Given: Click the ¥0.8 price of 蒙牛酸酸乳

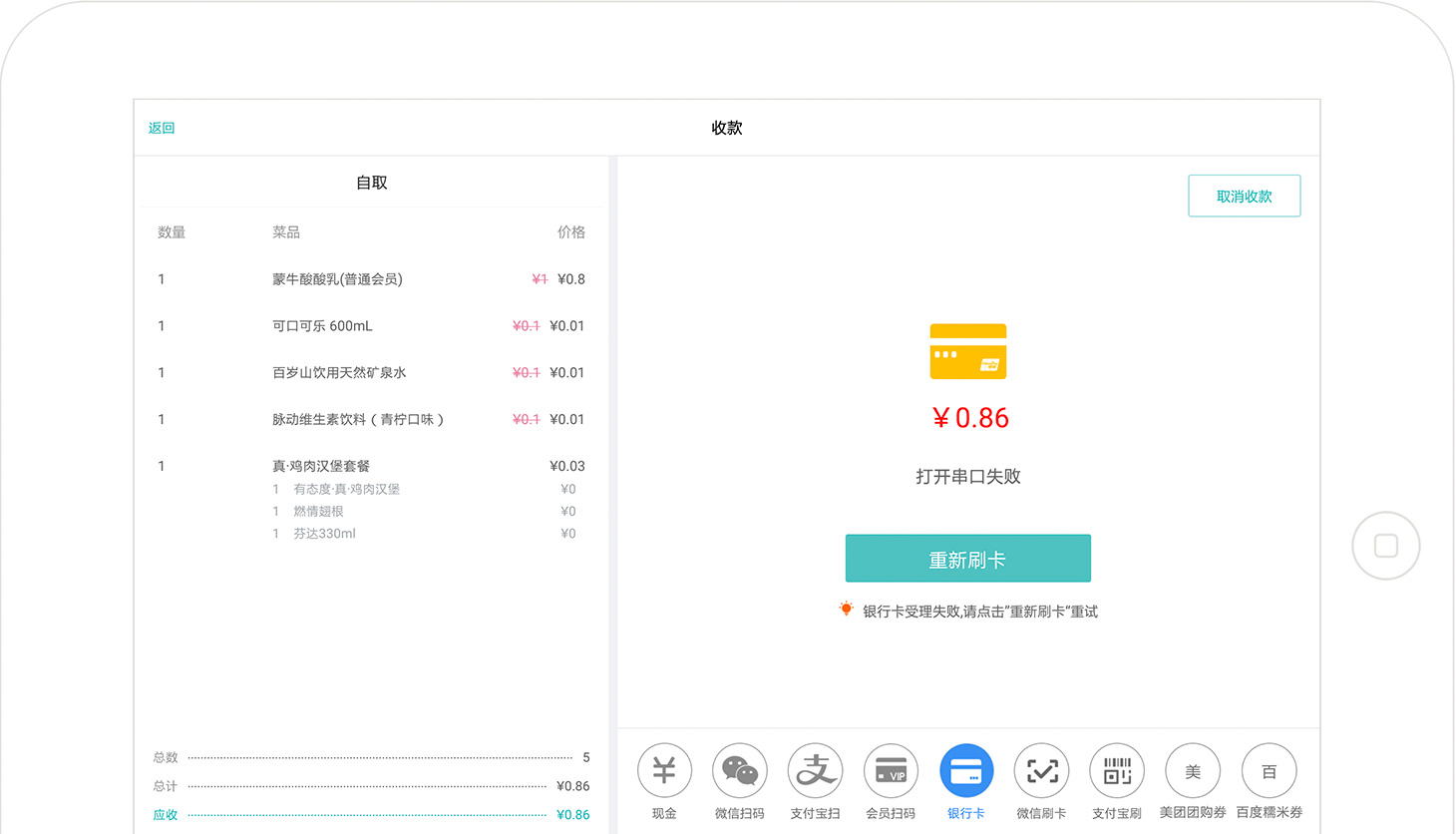Looking at the screenshot, I should 571,279.
